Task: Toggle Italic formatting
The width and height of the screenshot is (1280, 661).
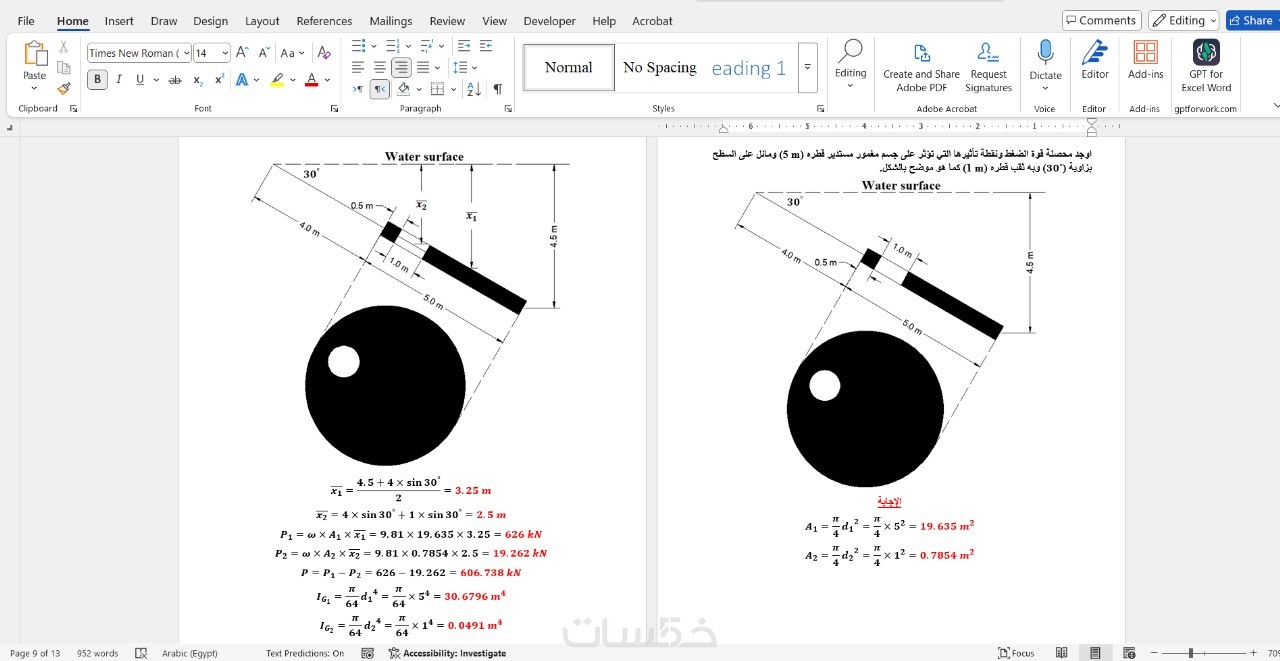Action: tap(118, 80)
